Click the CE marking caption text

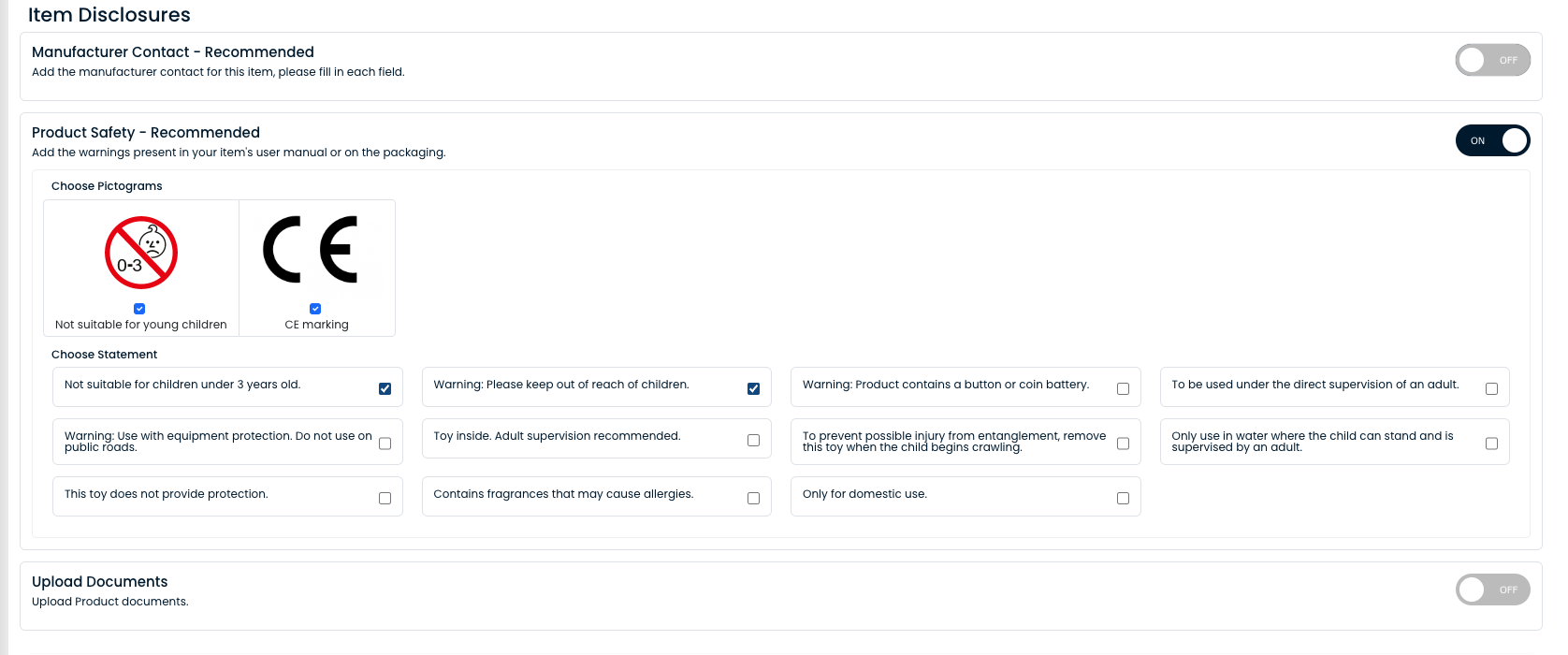pos(316,325)
